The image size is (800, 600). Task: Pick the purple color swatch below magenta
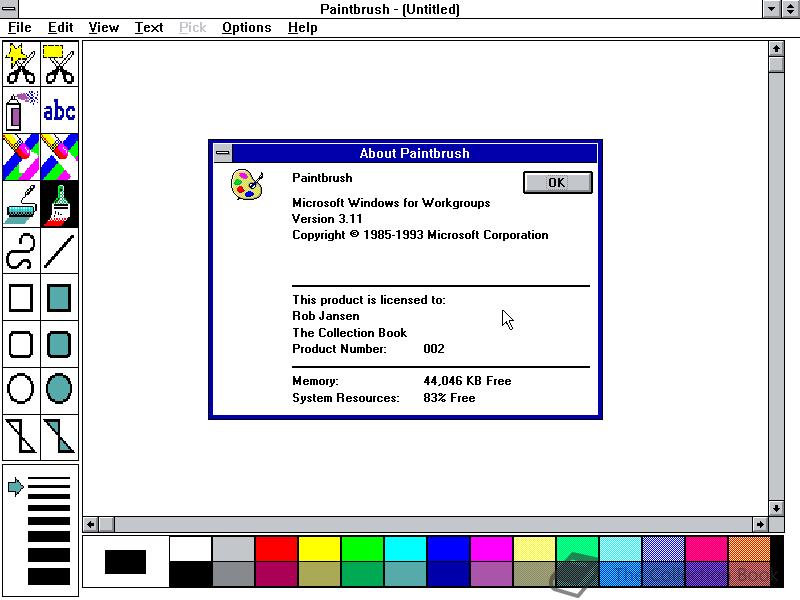point(491,573)
